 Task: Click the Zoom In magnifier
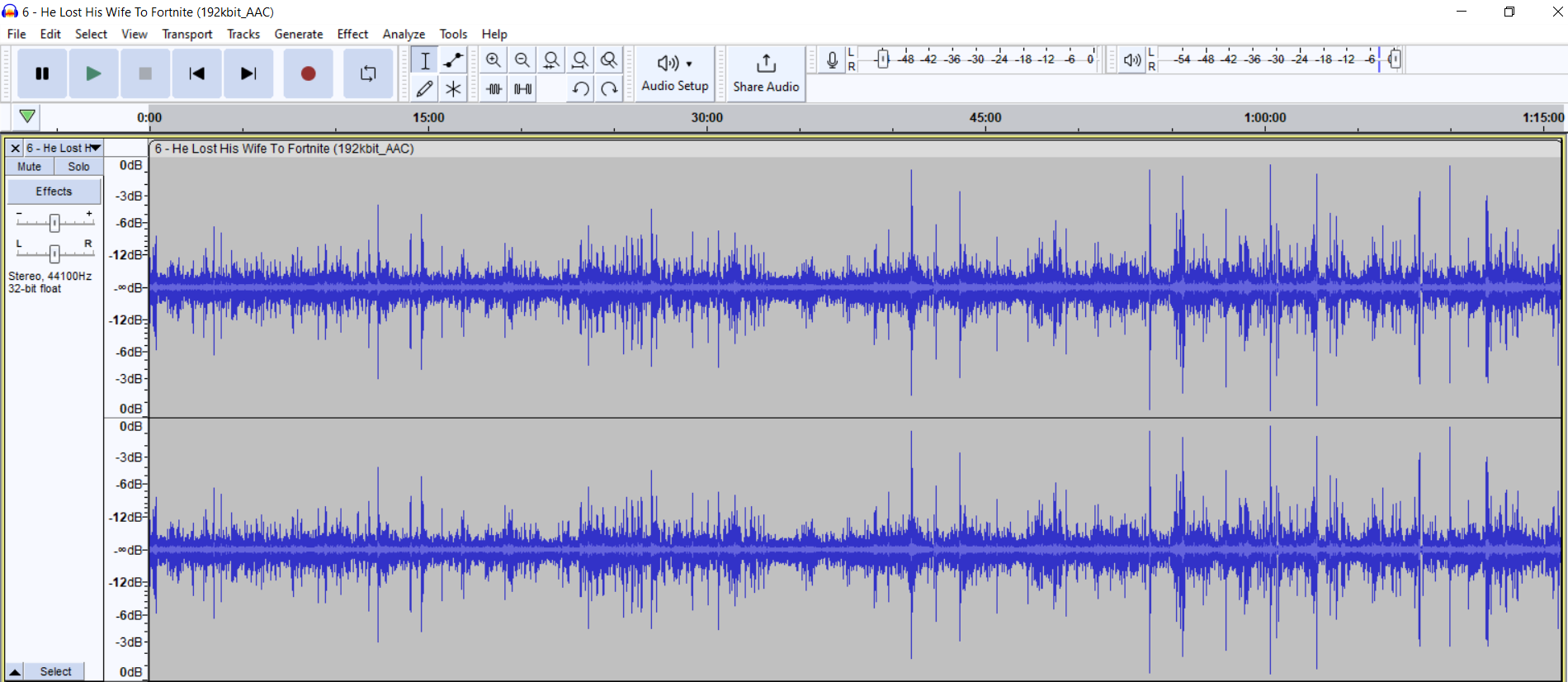coord(494,60)
